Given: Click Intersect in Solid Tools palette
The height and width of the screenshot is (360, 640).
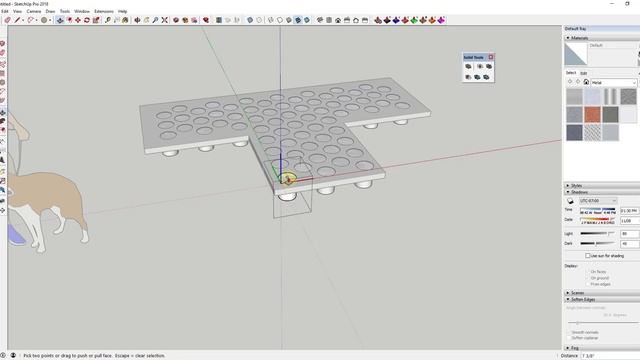Looking at the screenshot, I should coord(480,66).
